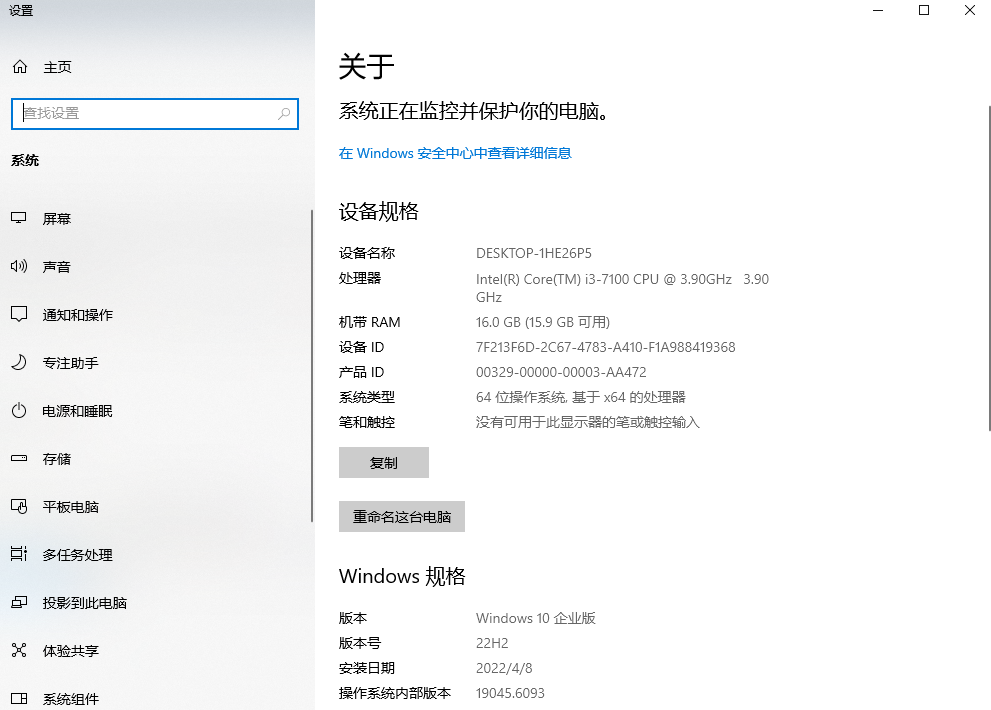Click RAM value 16.0 GB

pos(543,322)
